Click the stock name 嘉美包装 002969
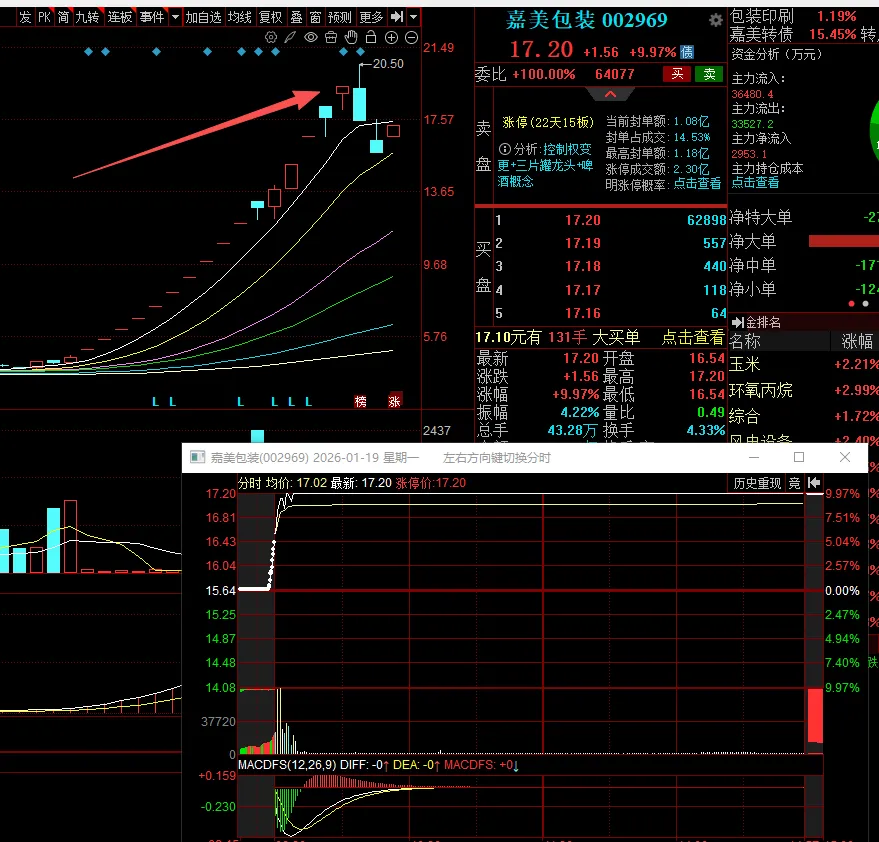This screenshot has width=879, height=842. [x=586, y=20]
